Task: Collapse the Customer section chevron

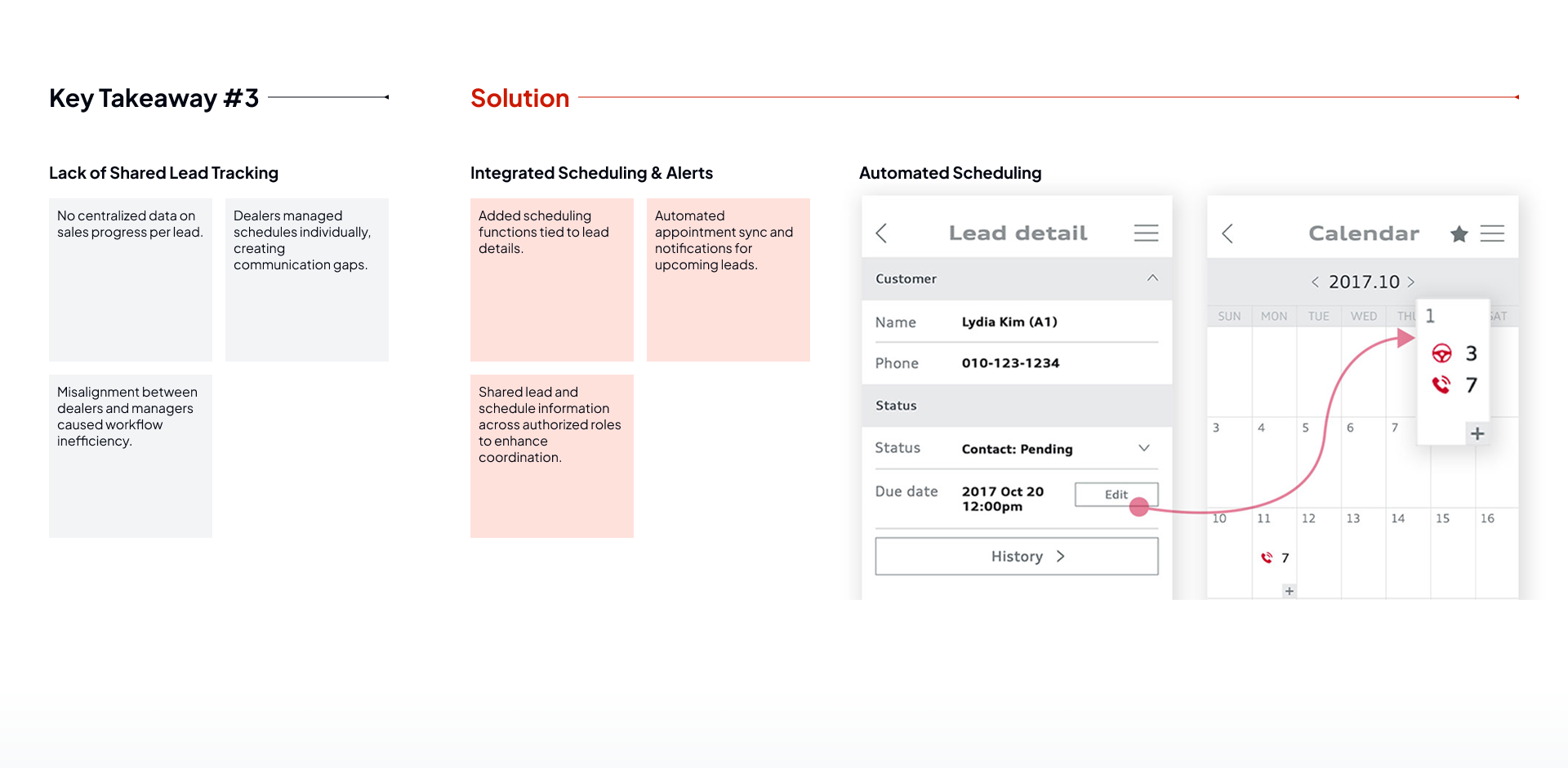Action: point(1152,278)
